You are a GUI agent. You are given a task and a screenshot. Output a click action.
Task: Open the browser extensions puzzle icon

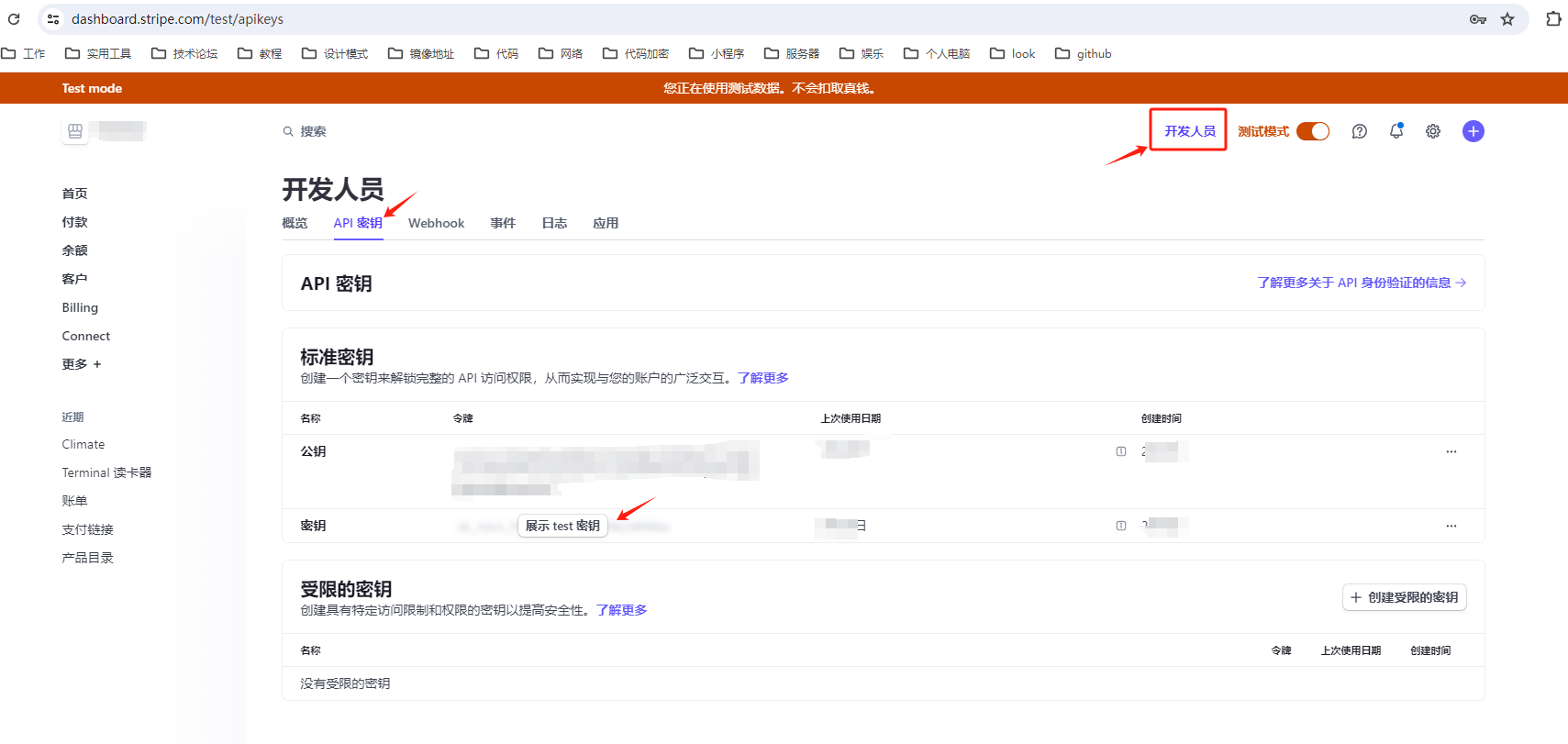coord(1552,18)
